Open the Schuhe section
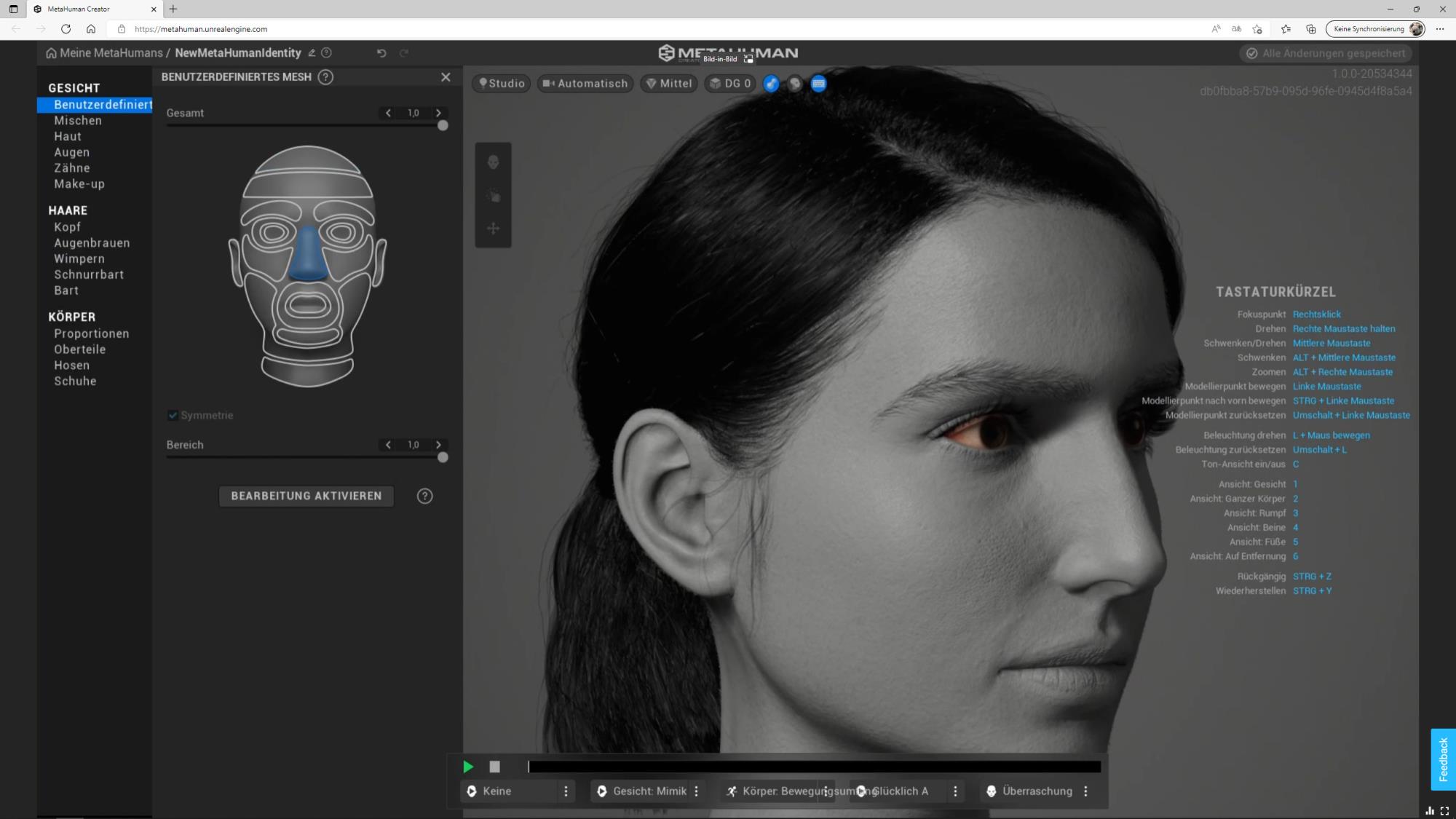Image resolution: width=1456 pixels, height=819 pixels. [75, 381]
